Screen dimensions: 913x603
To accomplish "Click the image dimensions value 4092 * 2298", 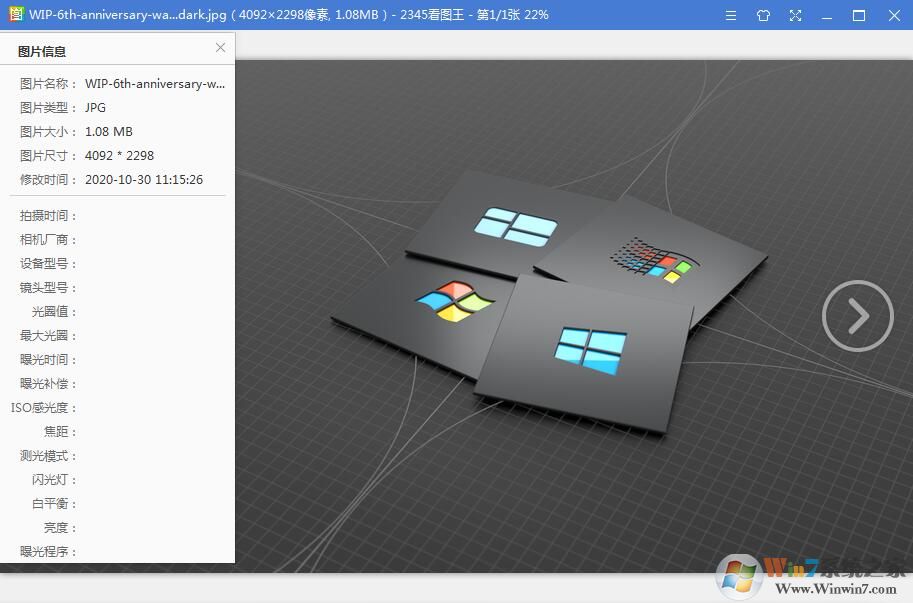I will click(121, 155).
